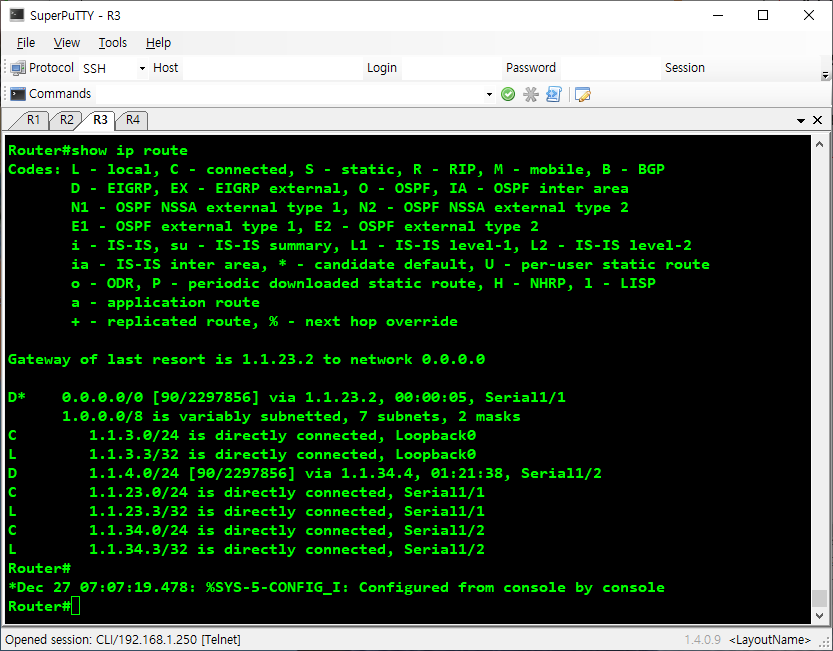Click the 1.1.34.0/24 Serial1/2 route
The height and width of the screenshot is (651, 833).
click(x=246, y=530)
